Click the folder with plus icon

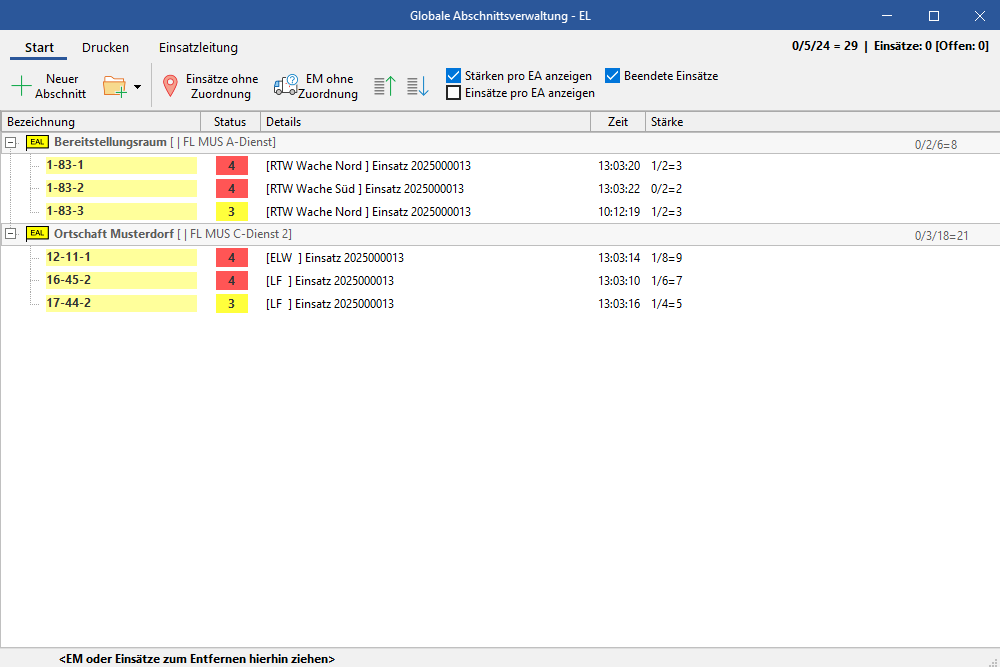pos(115,86)
